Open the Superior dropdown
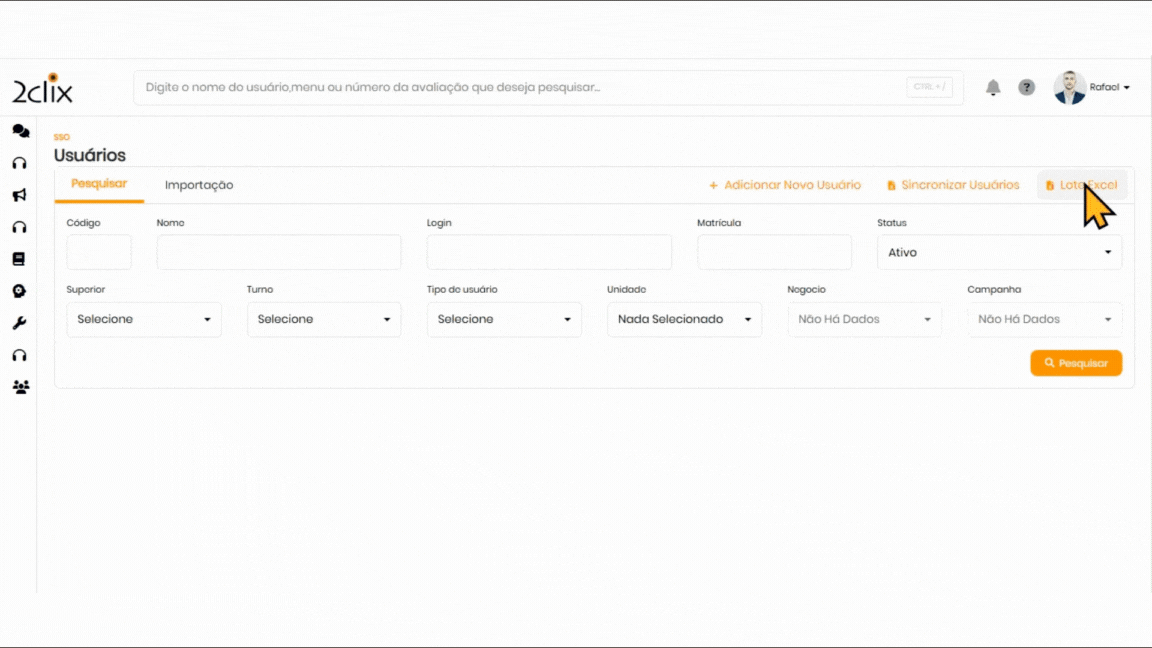 (144, 320)
